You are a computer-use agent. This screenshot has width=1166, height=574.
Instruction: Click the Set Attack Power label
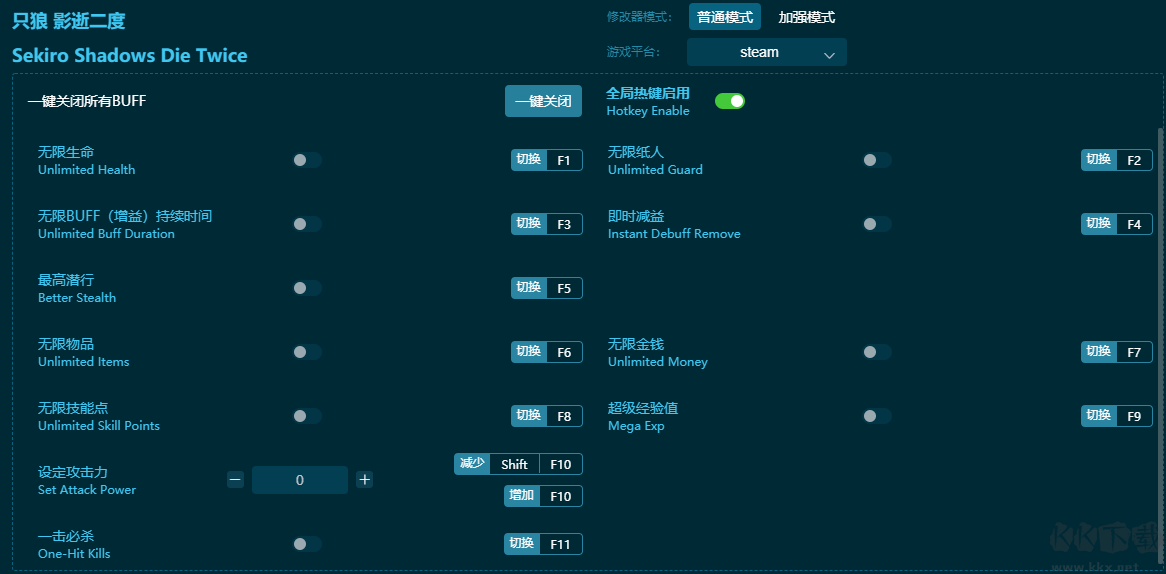coord(87,489)
